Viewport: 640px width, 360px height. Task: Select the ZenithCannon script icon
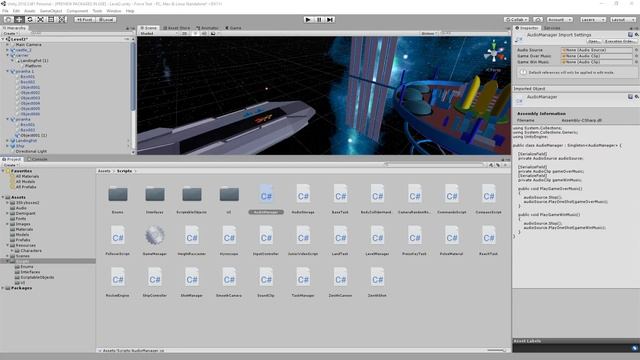tap(340, 278)
